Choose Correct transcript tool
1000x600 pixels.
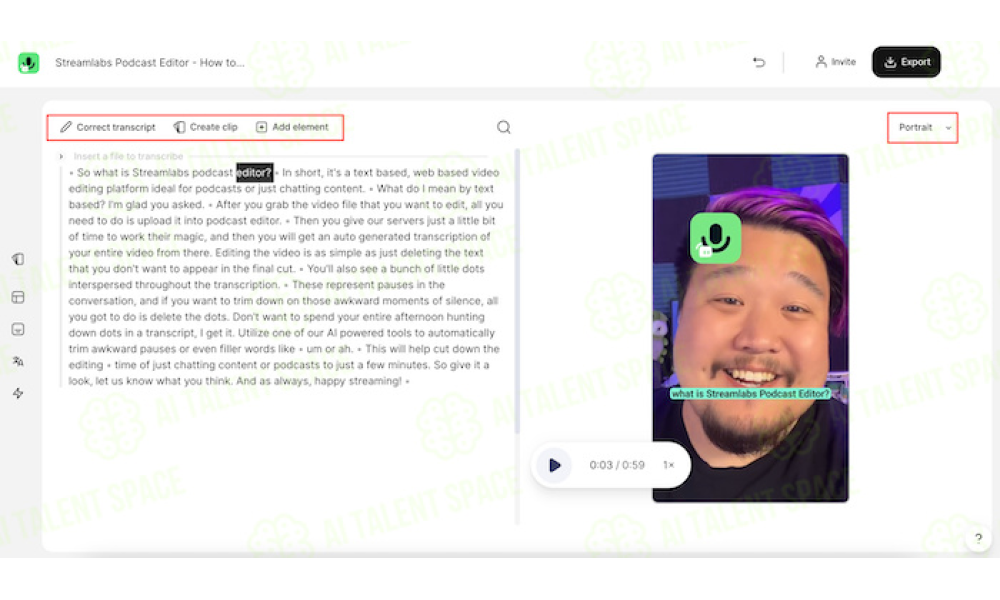pyautogui.click(x=108, y=128)
